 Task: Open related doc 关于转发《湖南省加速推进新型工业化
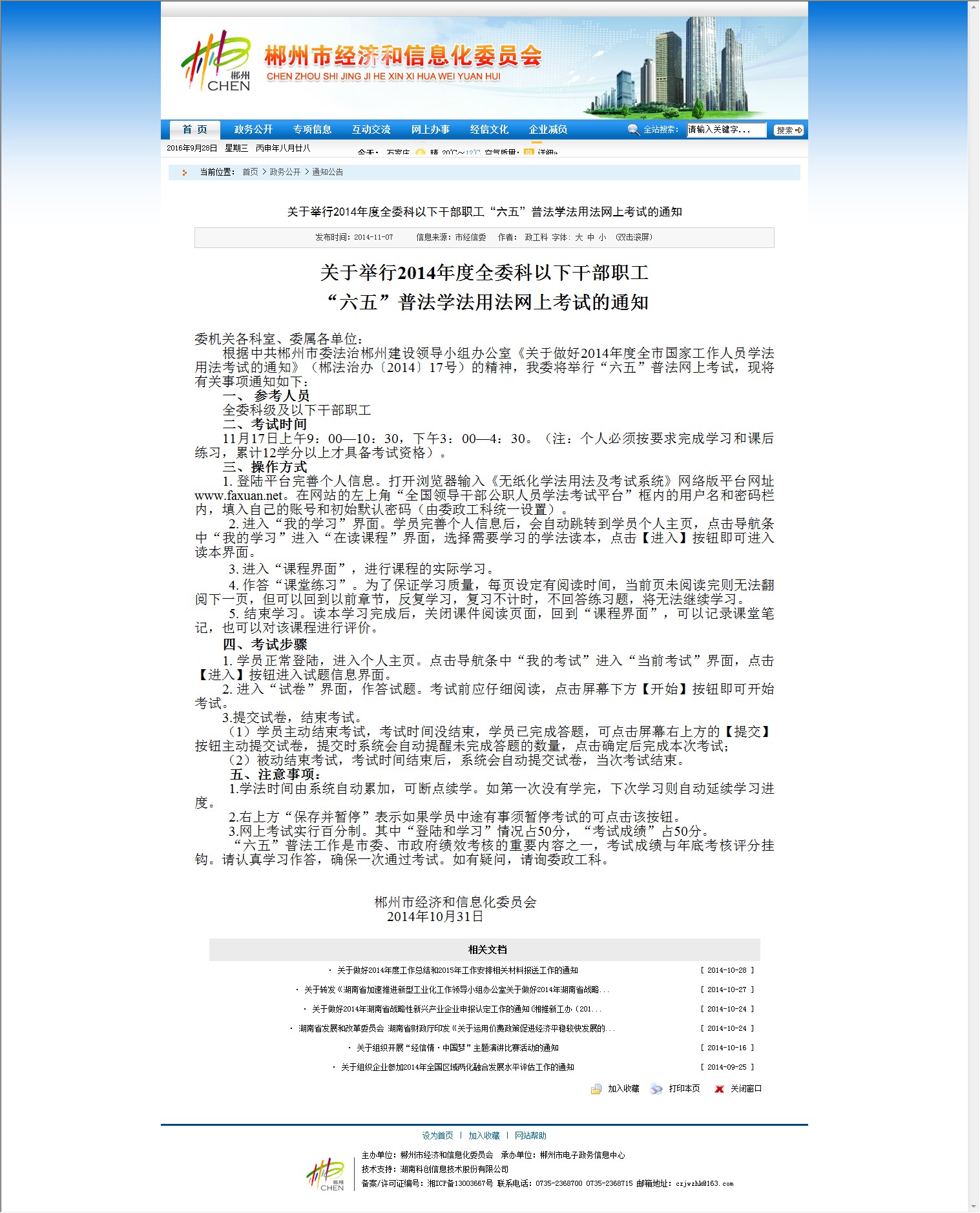point(457,990)
